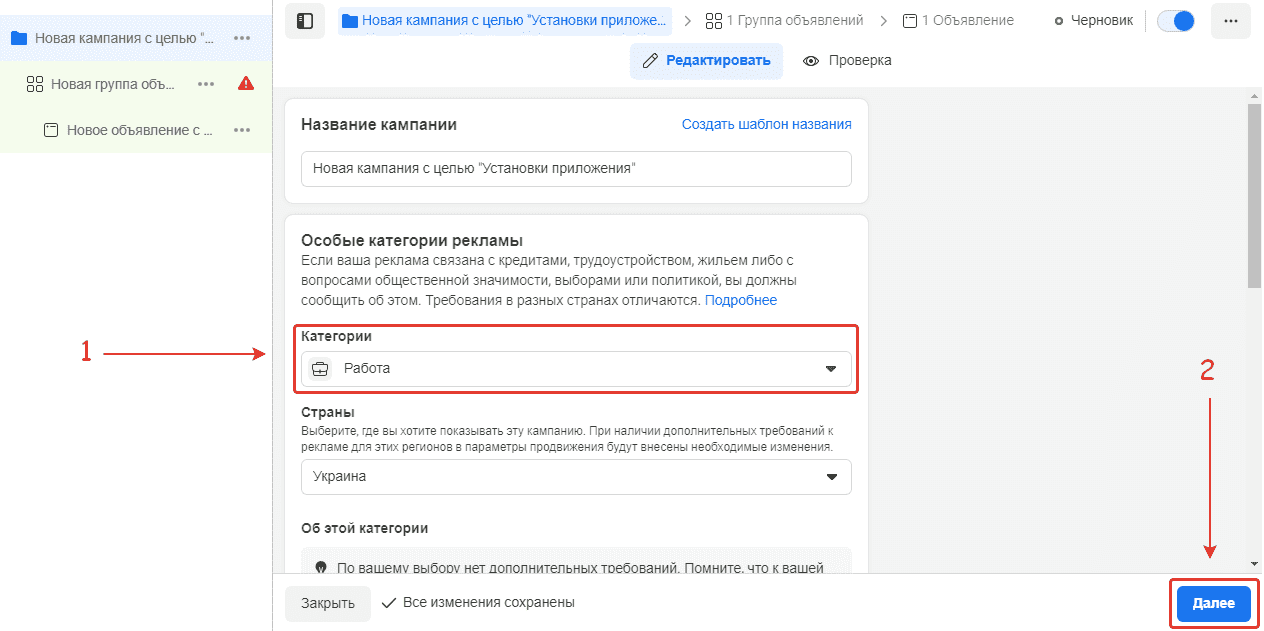The width and height of the screenshot is (1264, 631).
Task: Click the Далее button
Action: click(1213, 604)
